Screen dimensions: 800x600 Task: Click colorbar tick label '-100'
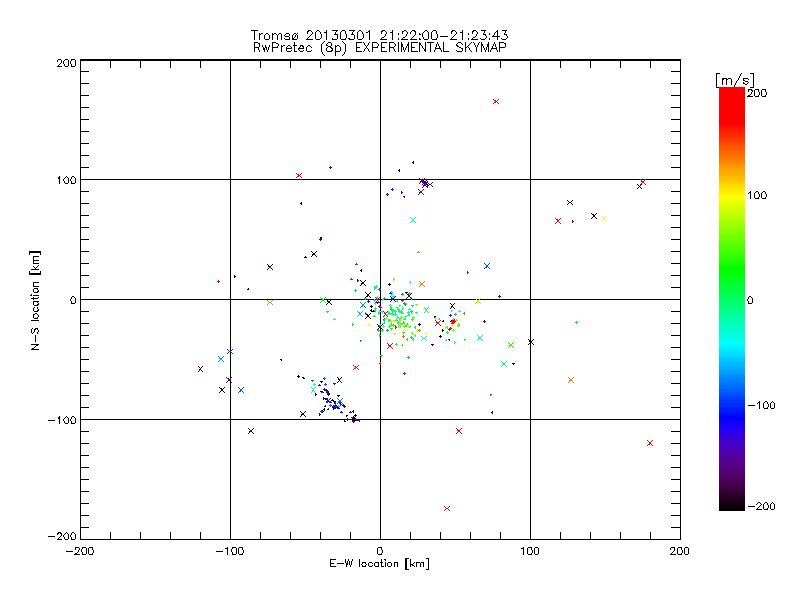click(x=761, y=405)
